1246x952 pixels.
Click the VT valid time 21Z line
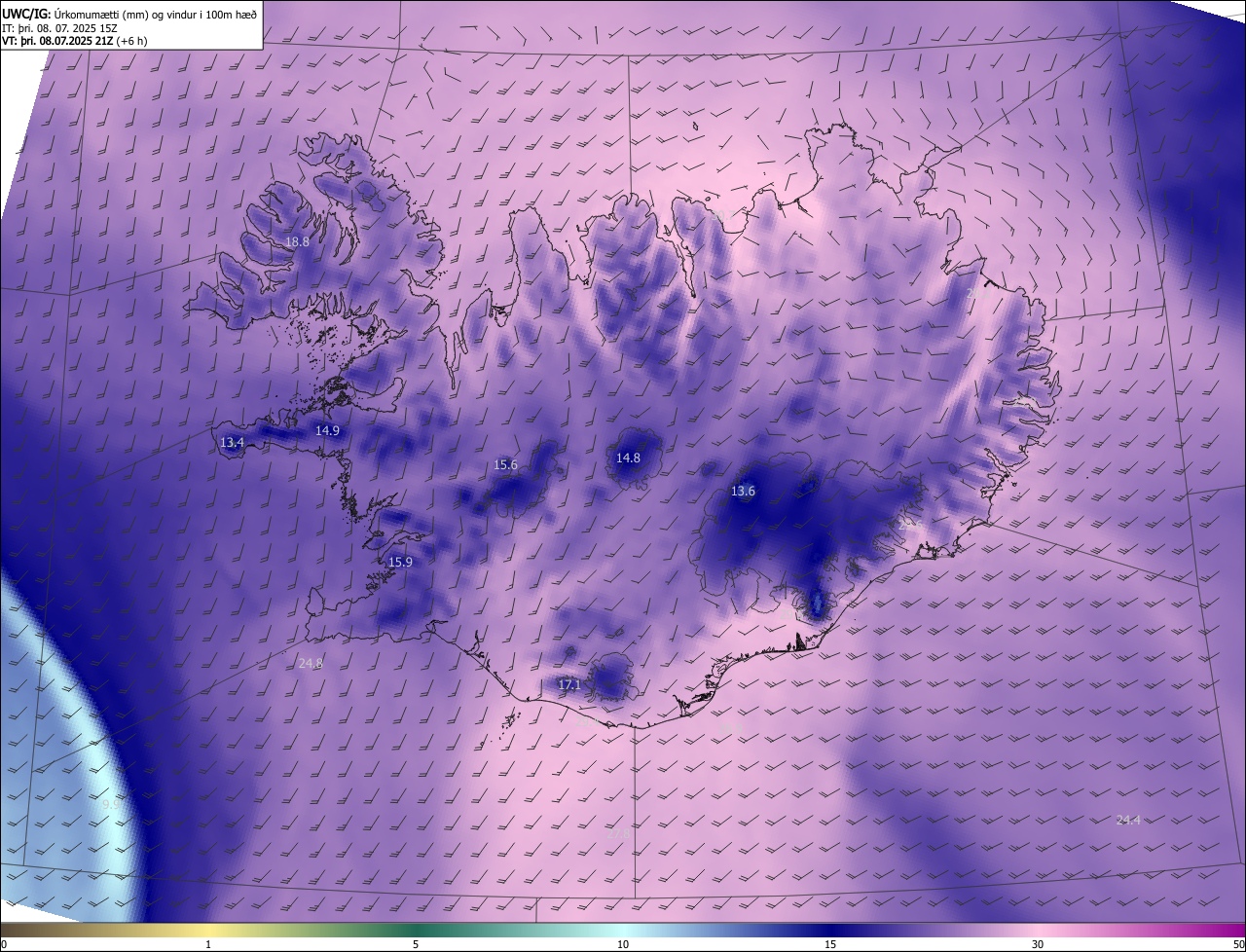[75, 43]
